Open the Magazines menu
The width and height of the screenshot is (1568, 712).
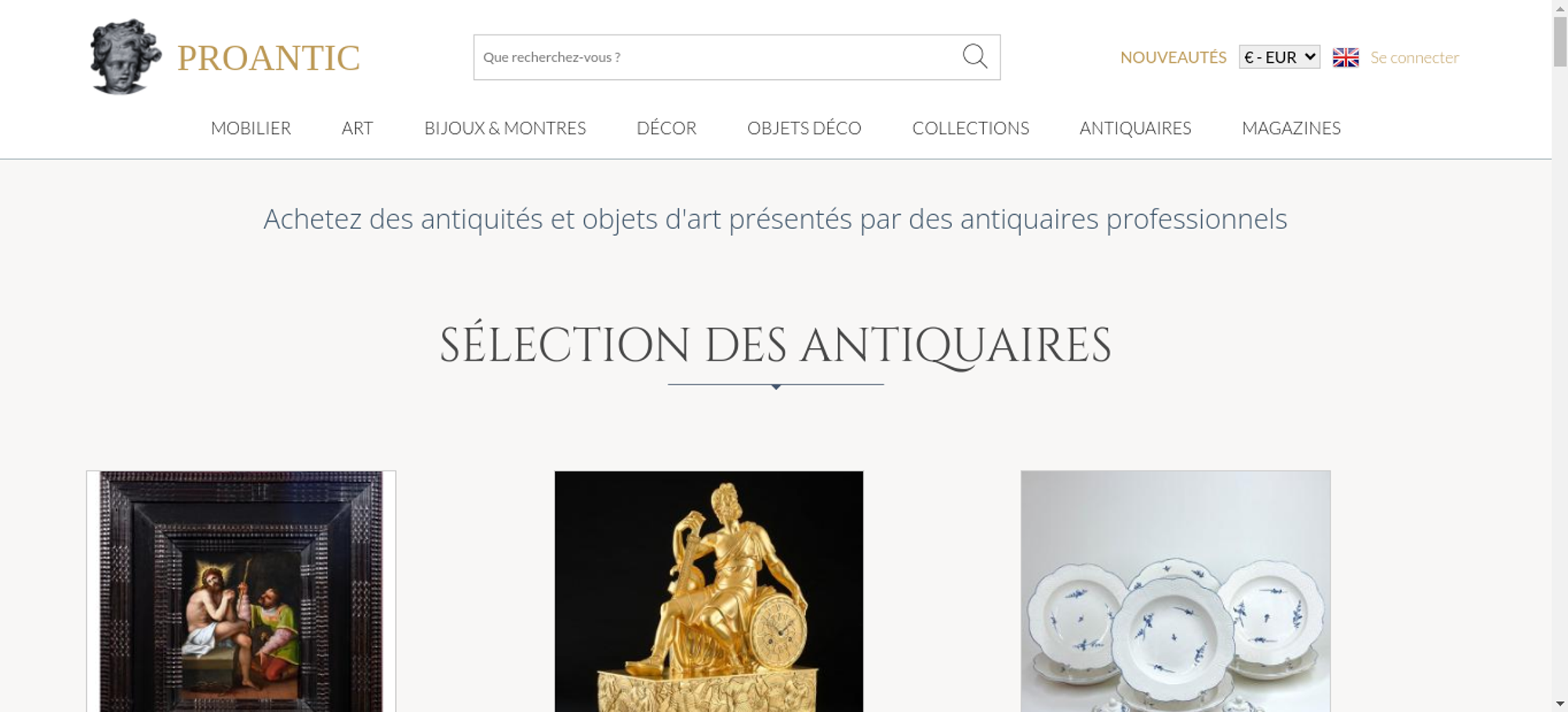click(x=1291, y=128)
